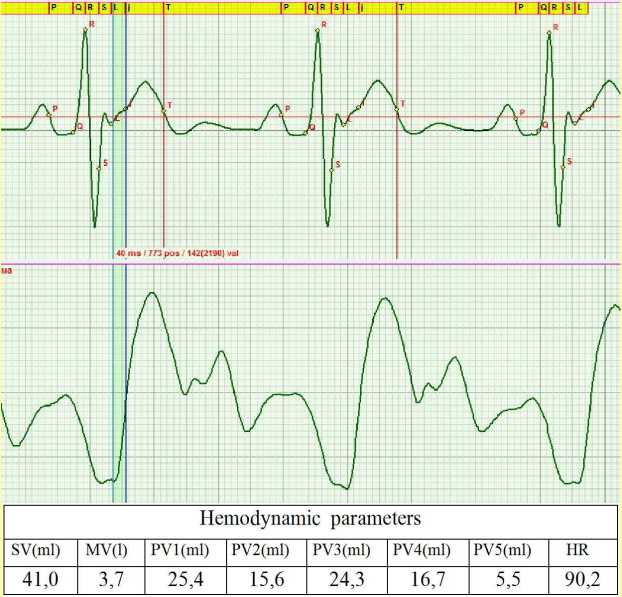Select the T phase label of the second cycle in the yellow bar
Screen dimensions: 622x597
[401, 8]
